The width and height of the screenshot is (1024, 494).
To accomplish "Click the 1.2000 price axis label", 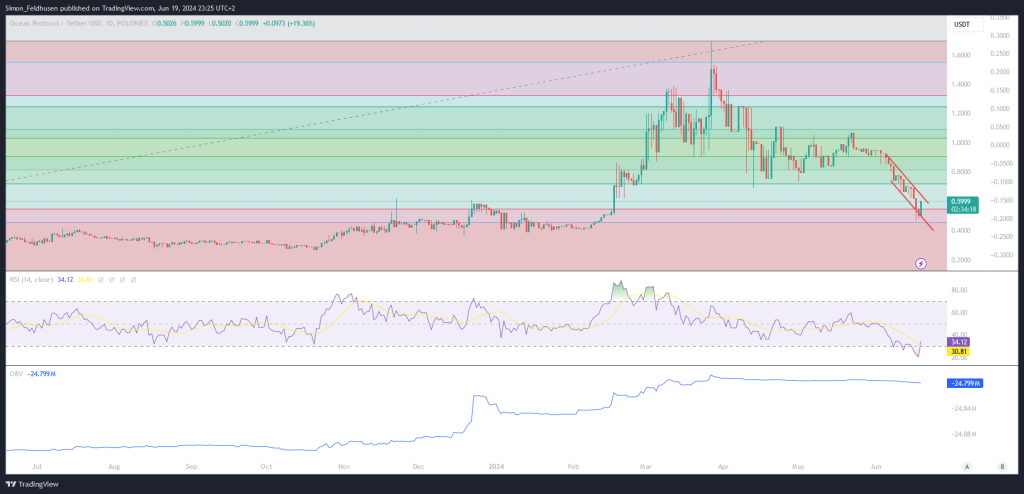I will pyautogui.click(x=961, y=113).
